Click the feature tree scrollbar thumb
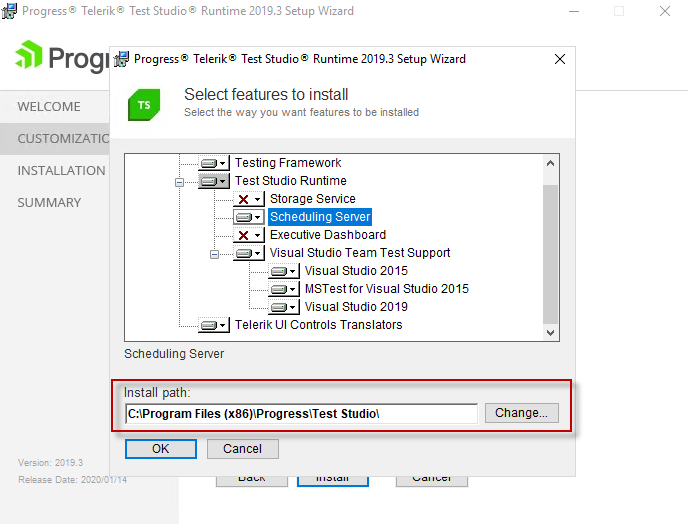688x524 pixels. (551, 255)
